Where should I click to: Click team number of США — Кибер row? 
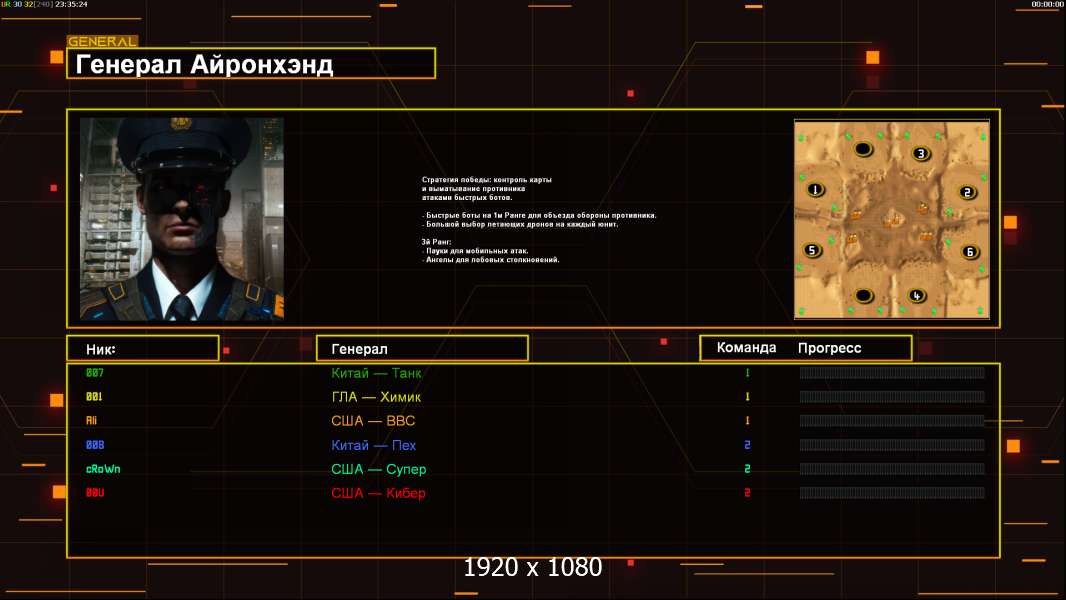point(747,493)
